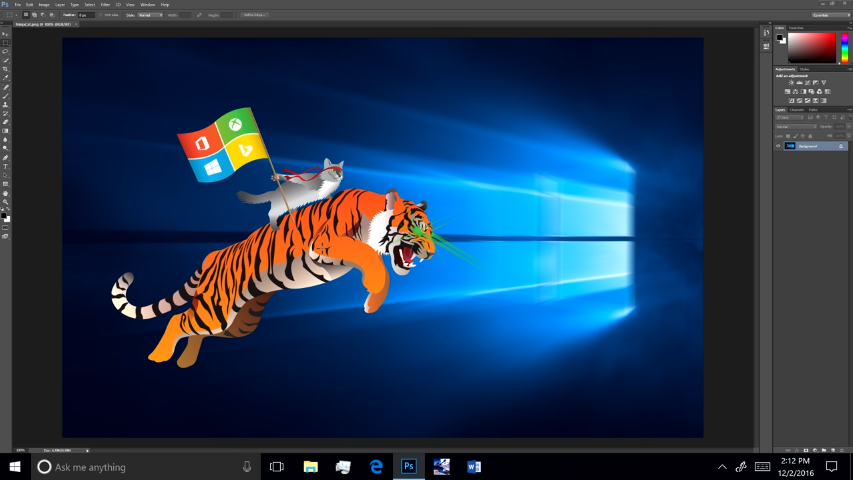Screen dimensions: 853x480
Task: Toggle lock all in Layers panel
Action: (x=810, y=136)
